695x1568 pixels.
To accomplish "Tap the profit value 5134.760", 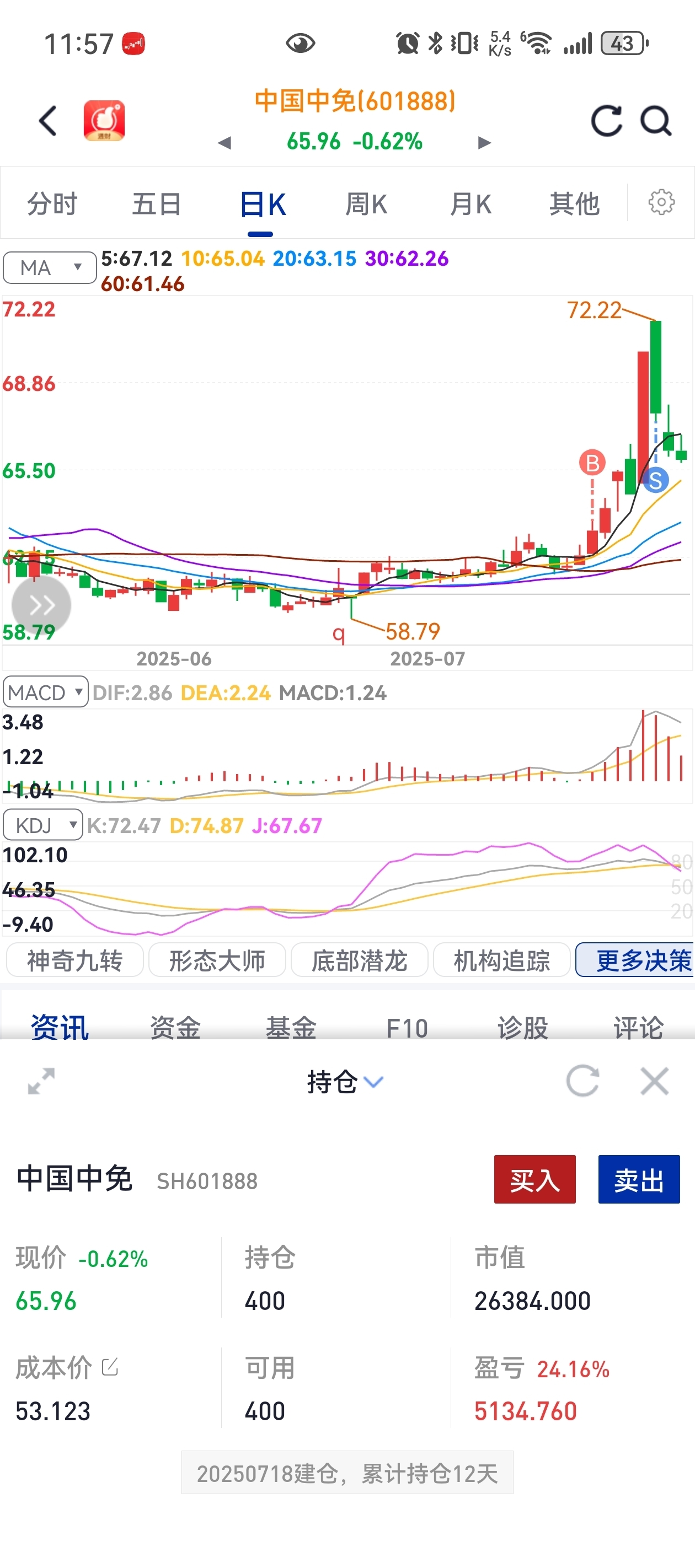I will pos(525,1411).
